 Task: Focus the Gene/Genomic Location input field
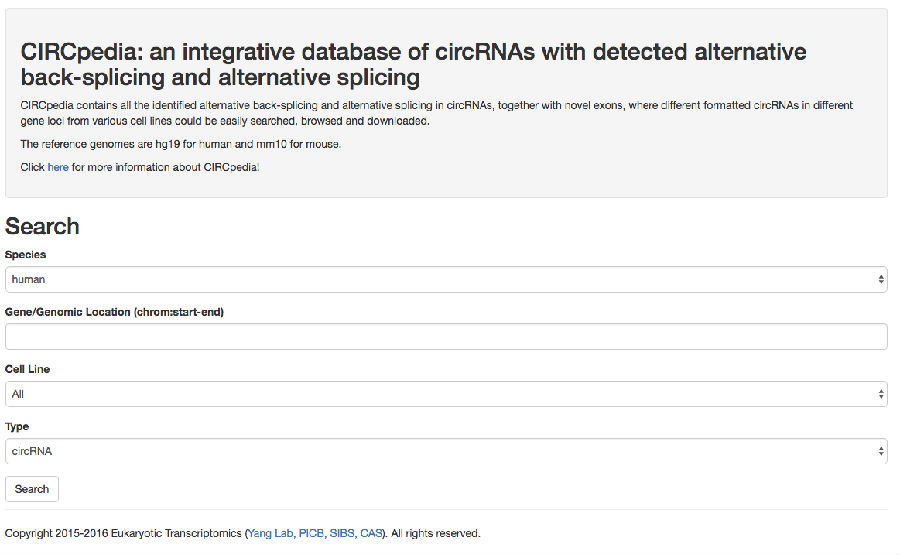[446, 336]
